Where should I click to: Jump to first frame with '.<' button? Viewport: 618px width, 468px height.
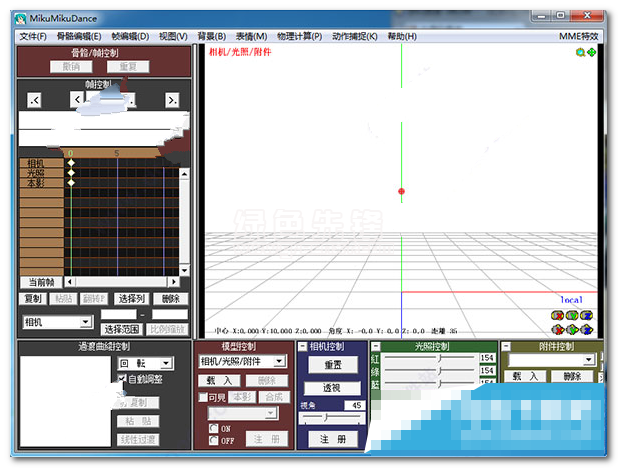pos(35,100)
